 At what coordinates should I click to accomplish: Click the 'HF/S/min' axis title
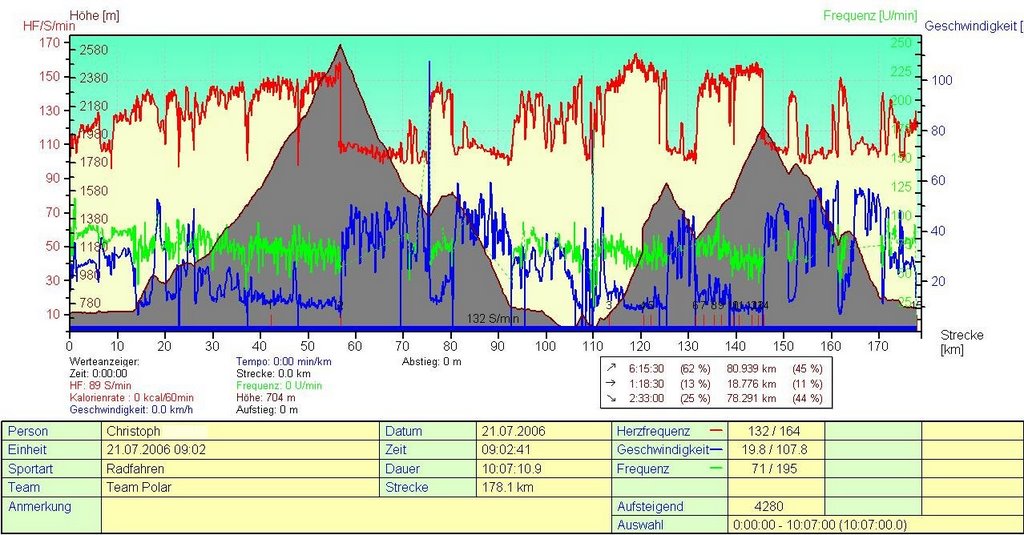click(49, 26)
